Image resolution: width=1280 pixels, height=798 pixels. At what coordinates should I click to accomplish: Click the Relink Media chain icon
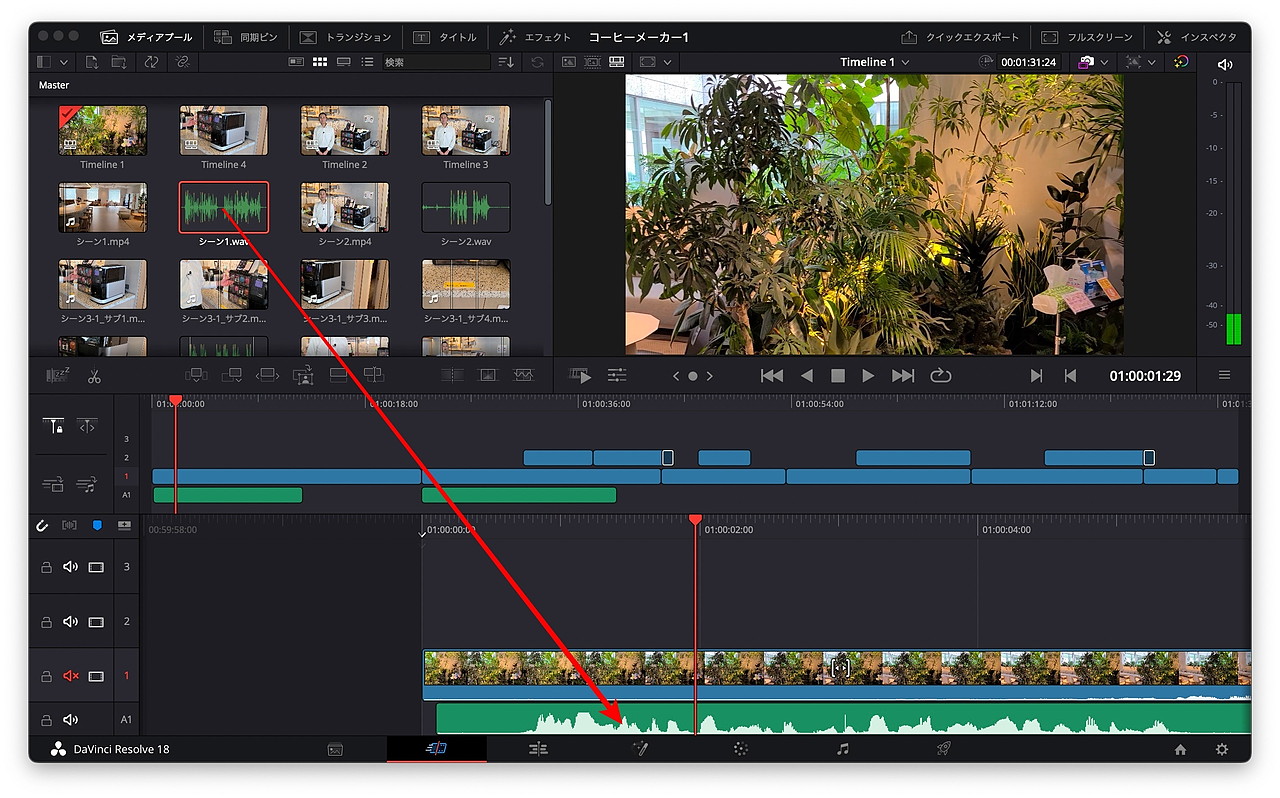183,62
